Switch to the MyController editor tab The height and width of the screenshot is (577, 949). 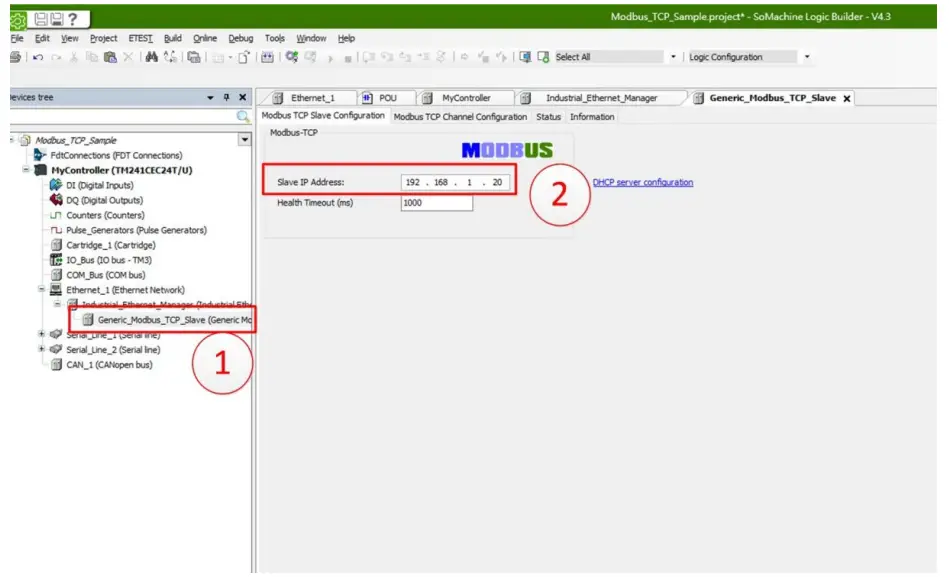coord(466,98)
